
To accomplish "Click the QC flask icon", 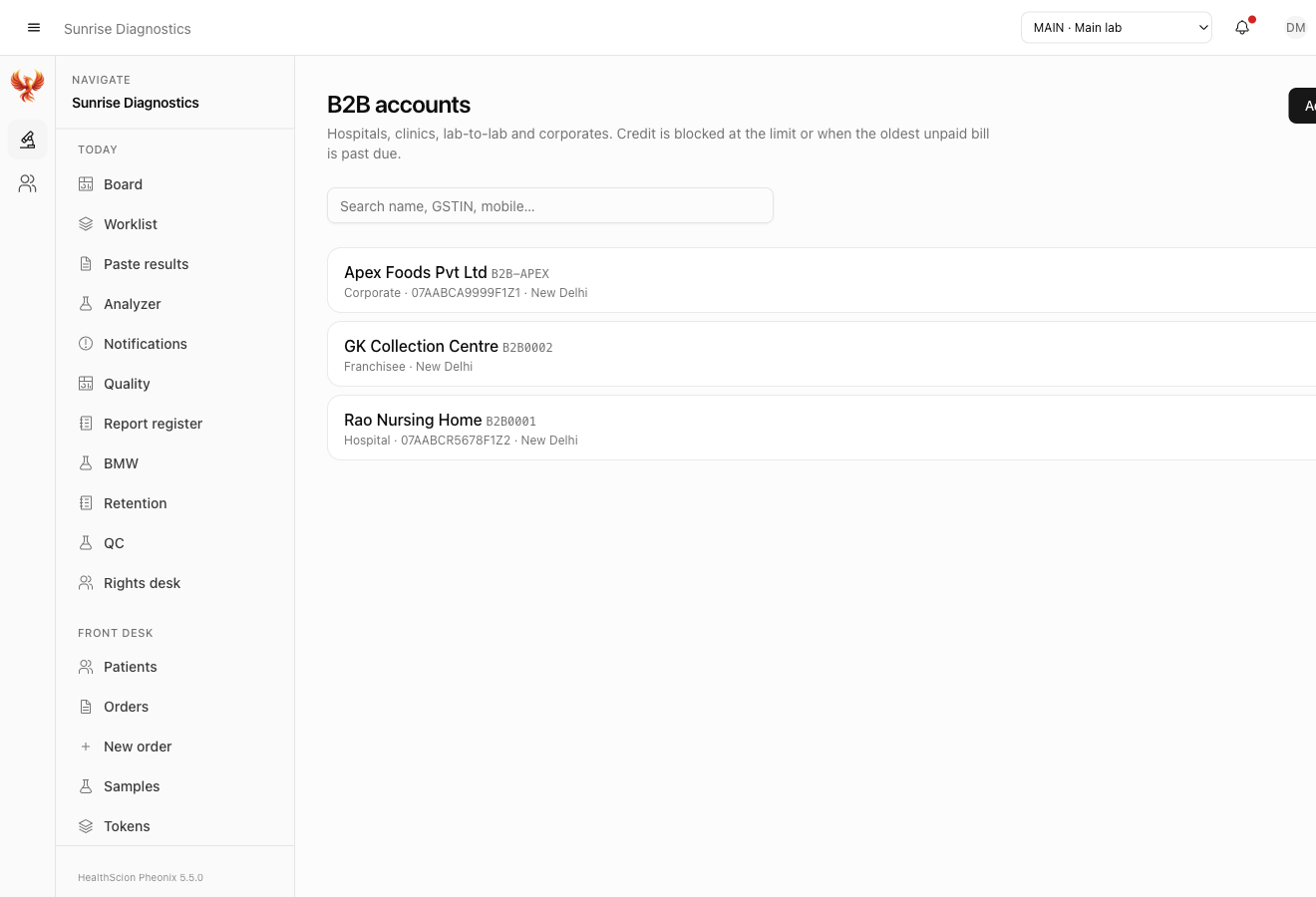I will point(86,543).
